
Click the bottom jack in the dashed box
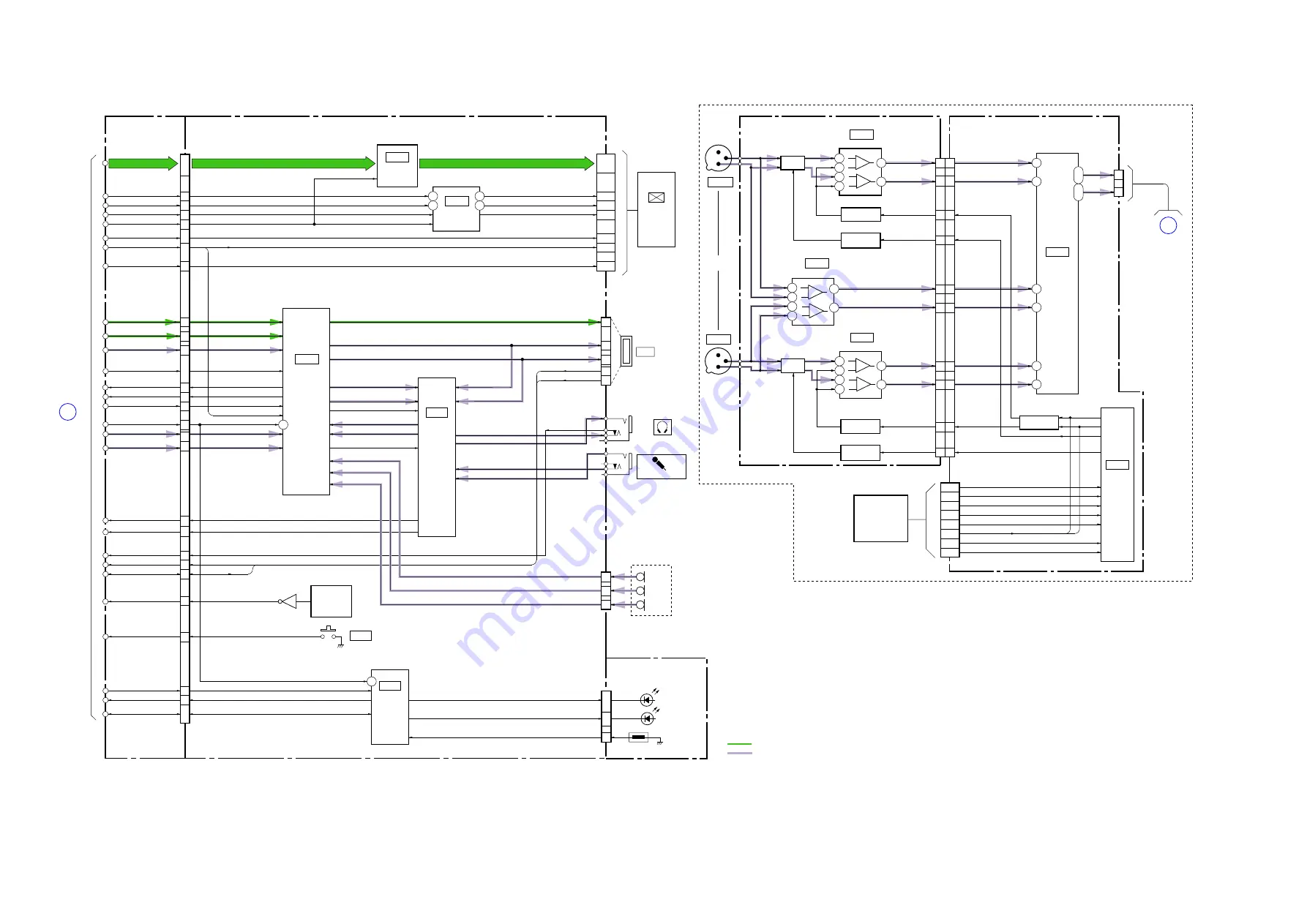640,604
